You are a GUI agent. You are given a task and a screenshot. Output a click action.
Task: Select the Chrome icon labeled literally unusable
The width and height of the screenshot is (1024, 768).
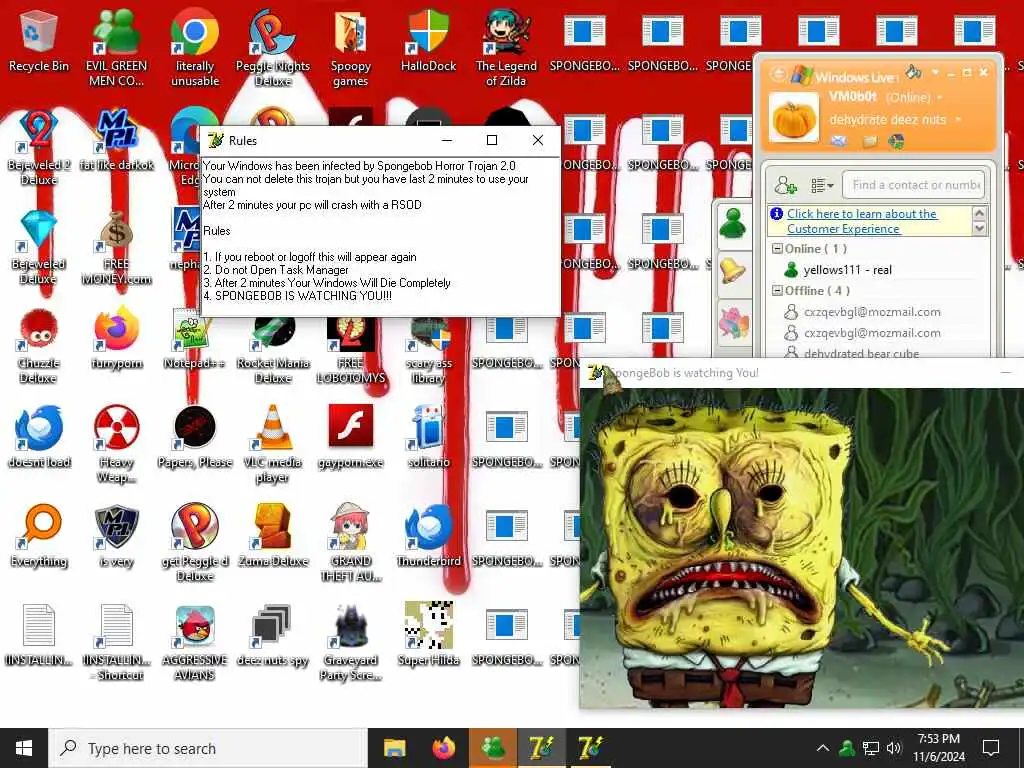[x=195, y=47]
